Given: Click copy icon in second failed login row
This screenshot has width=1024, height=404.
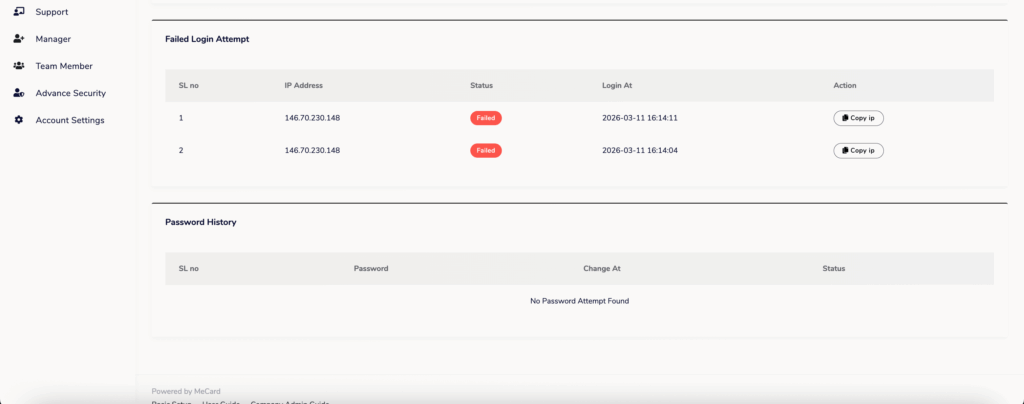Looking at the screenshot, I should [845, 151].
